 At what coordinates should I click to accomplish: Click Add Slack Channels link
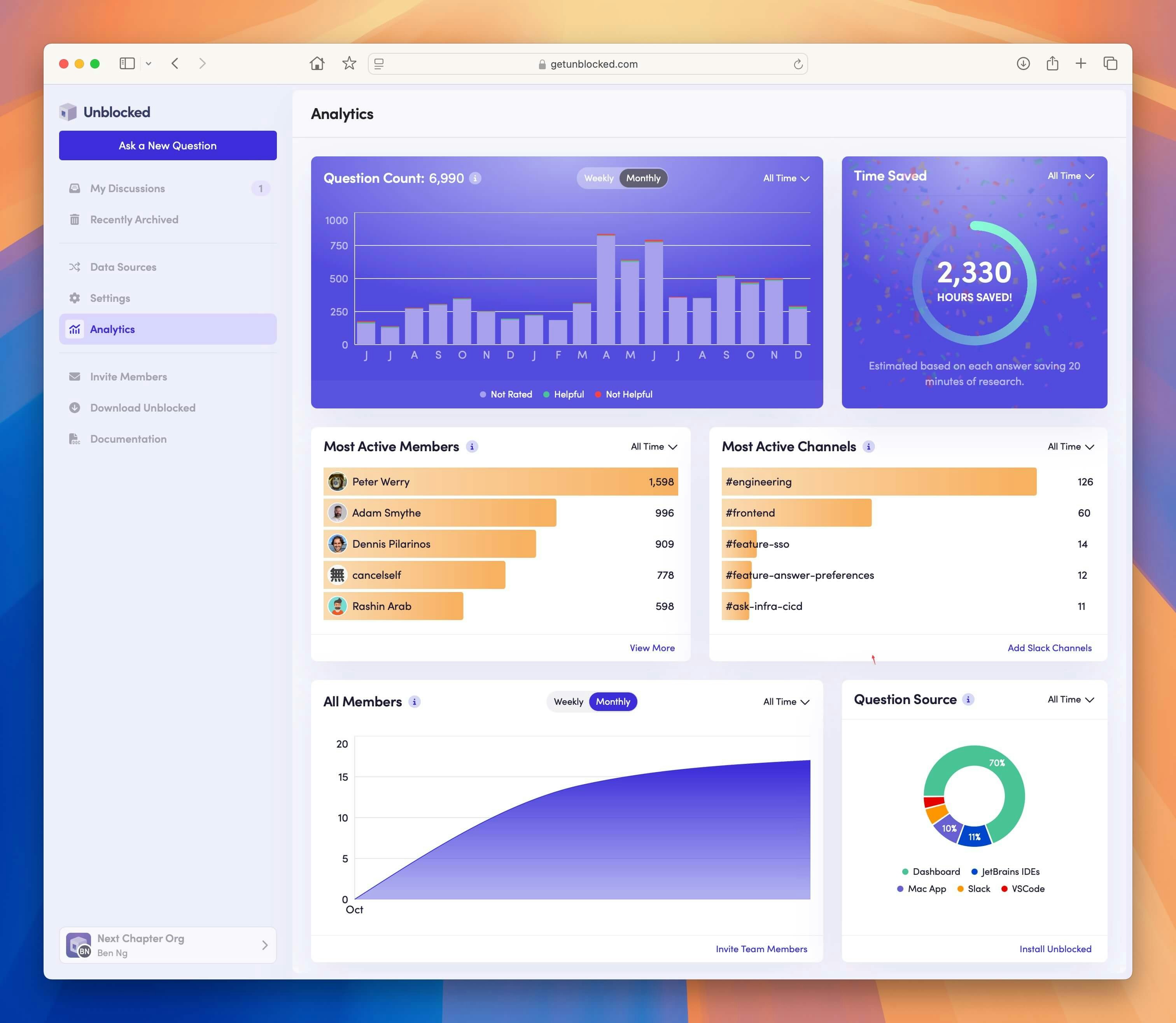1049,648
